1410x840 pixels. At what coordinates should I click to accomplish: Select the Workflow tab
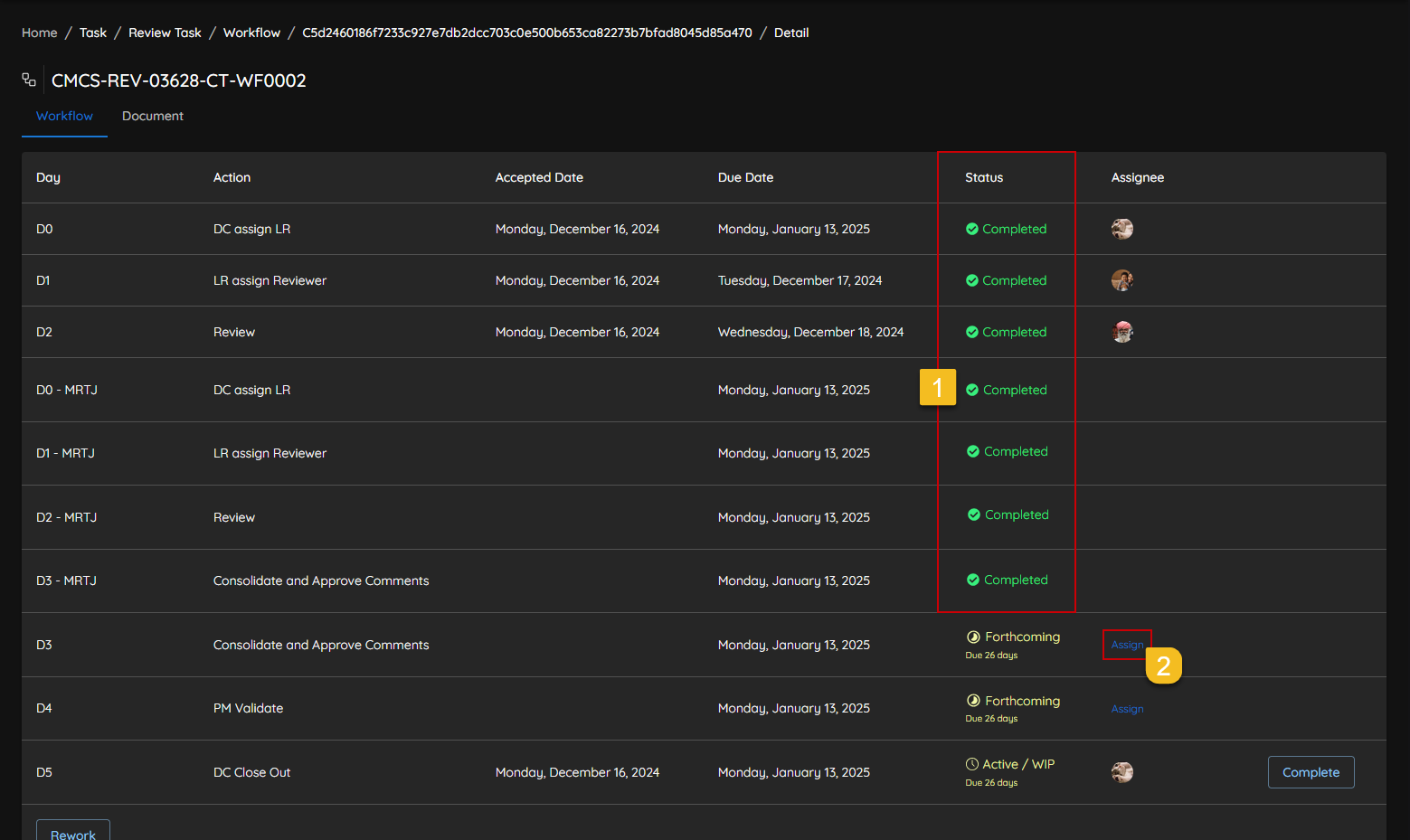pos(64,116)
